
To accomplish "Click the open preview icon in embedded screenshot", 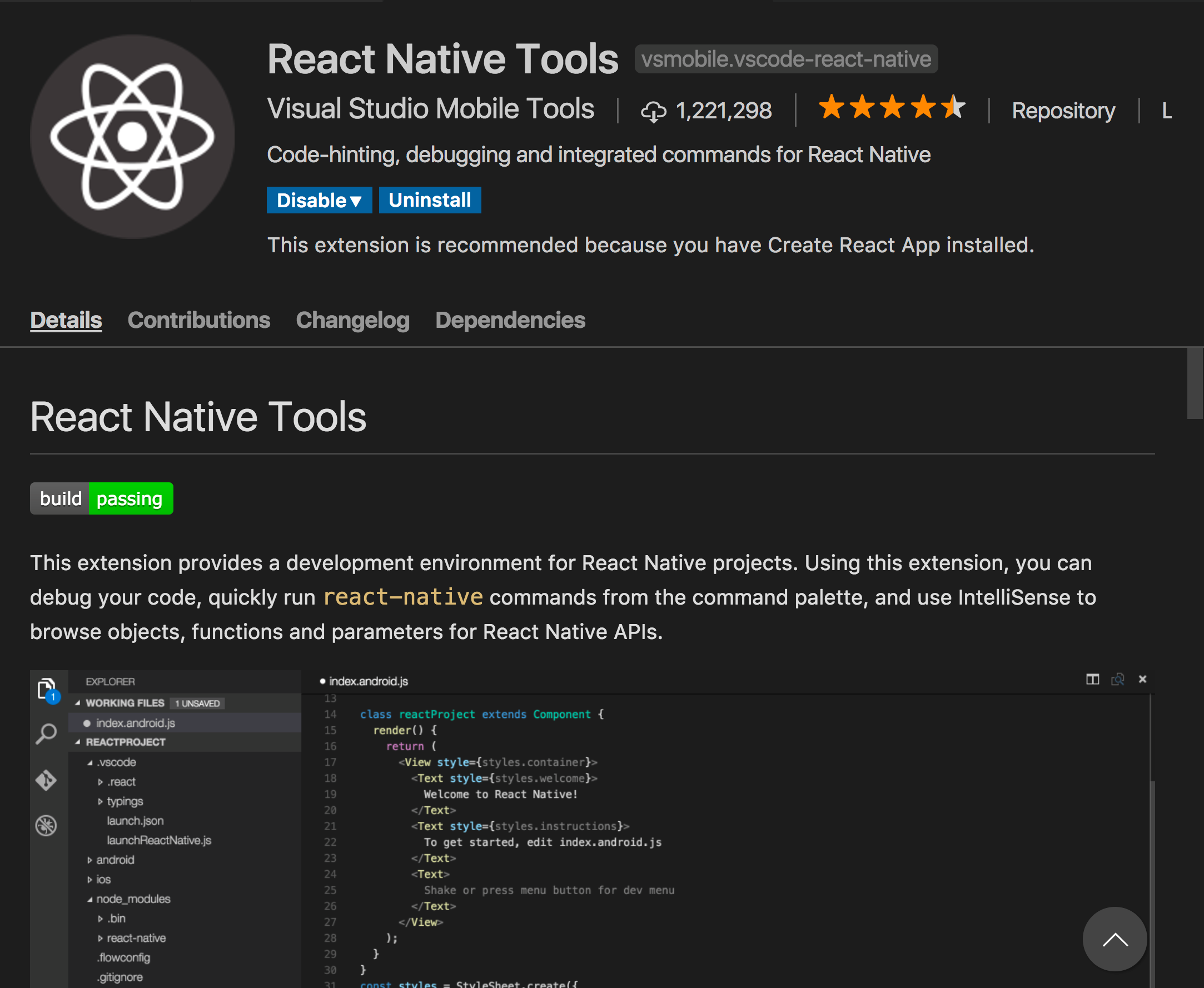I will tap(1117, 679).
